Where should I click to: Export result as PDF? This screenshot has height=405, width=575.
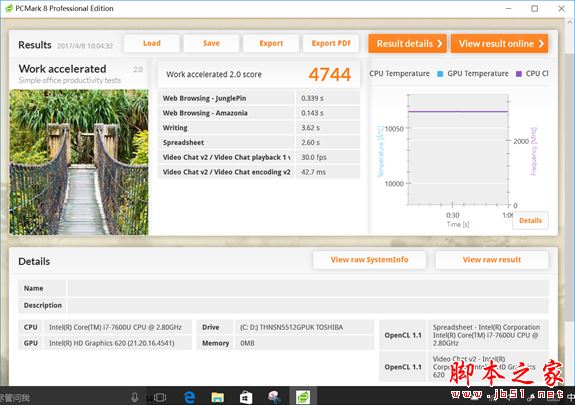[331, 43]
